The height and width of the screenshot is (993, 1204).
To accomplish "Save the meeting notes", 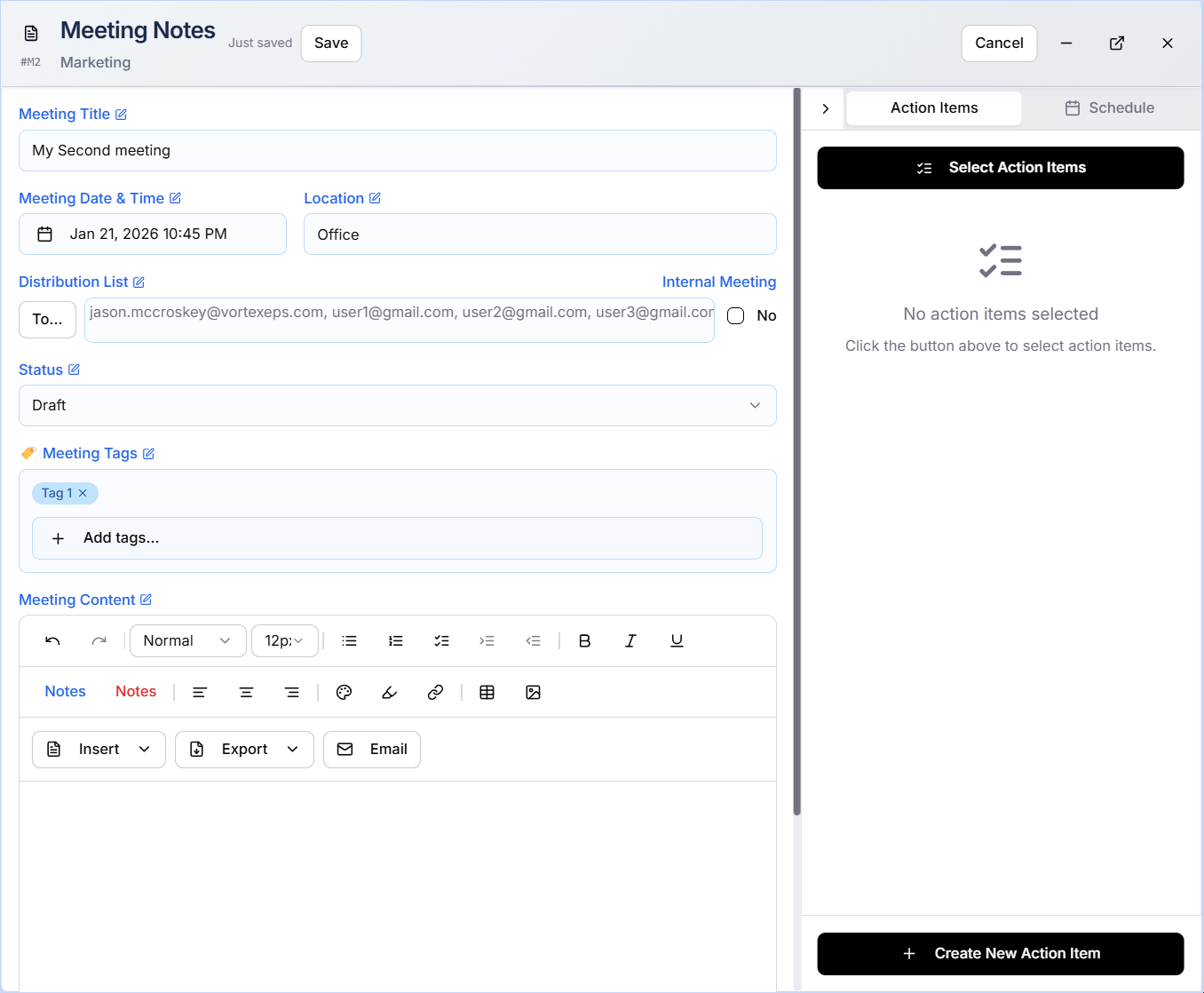I will click(331, 44).
